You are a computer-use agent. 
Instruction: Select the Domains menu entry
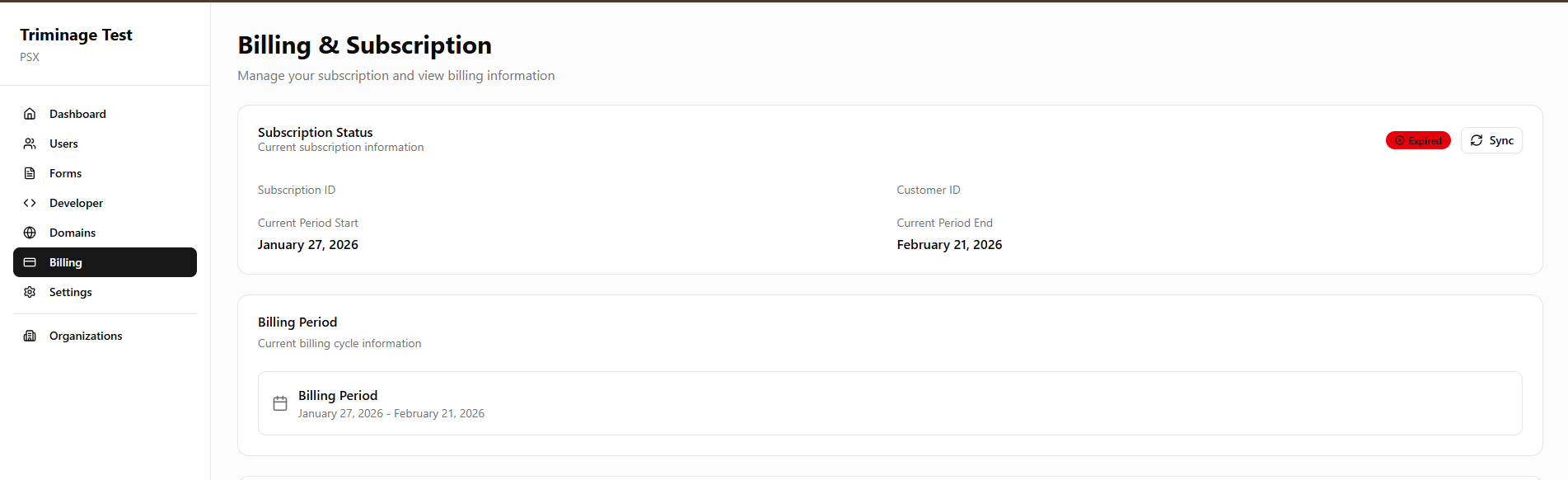[x=72, y=232]
